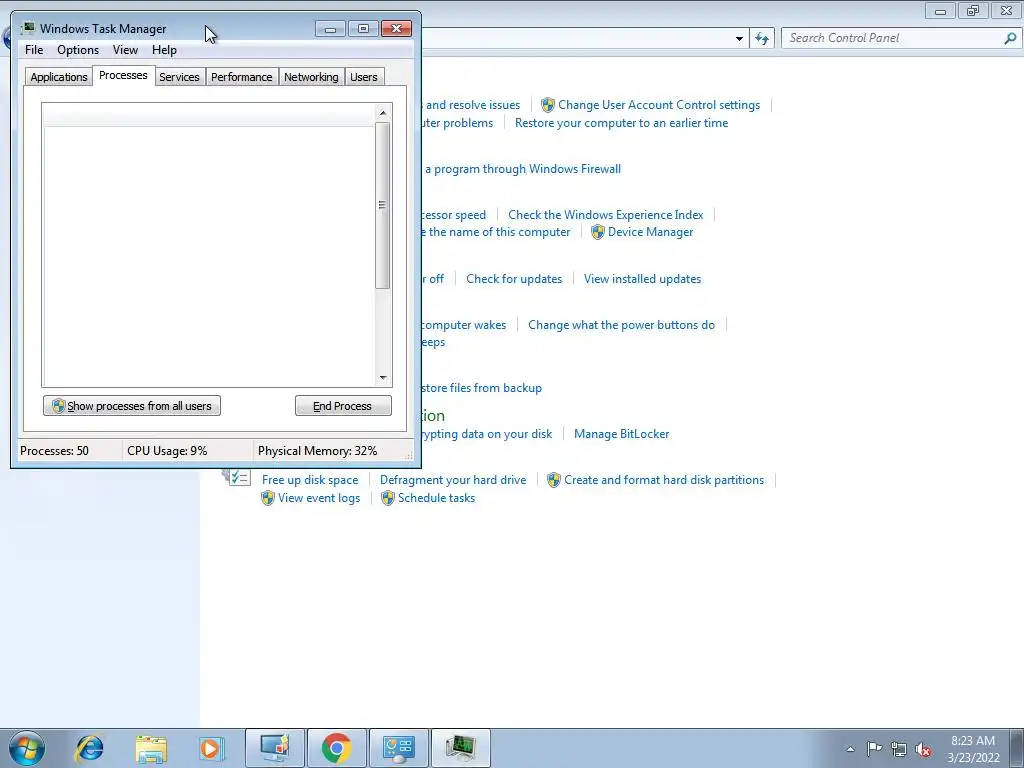This screenshot has height=768, width=1024.
Task: Click shield icon beside Schedule tasks
Action: point(388,498)
